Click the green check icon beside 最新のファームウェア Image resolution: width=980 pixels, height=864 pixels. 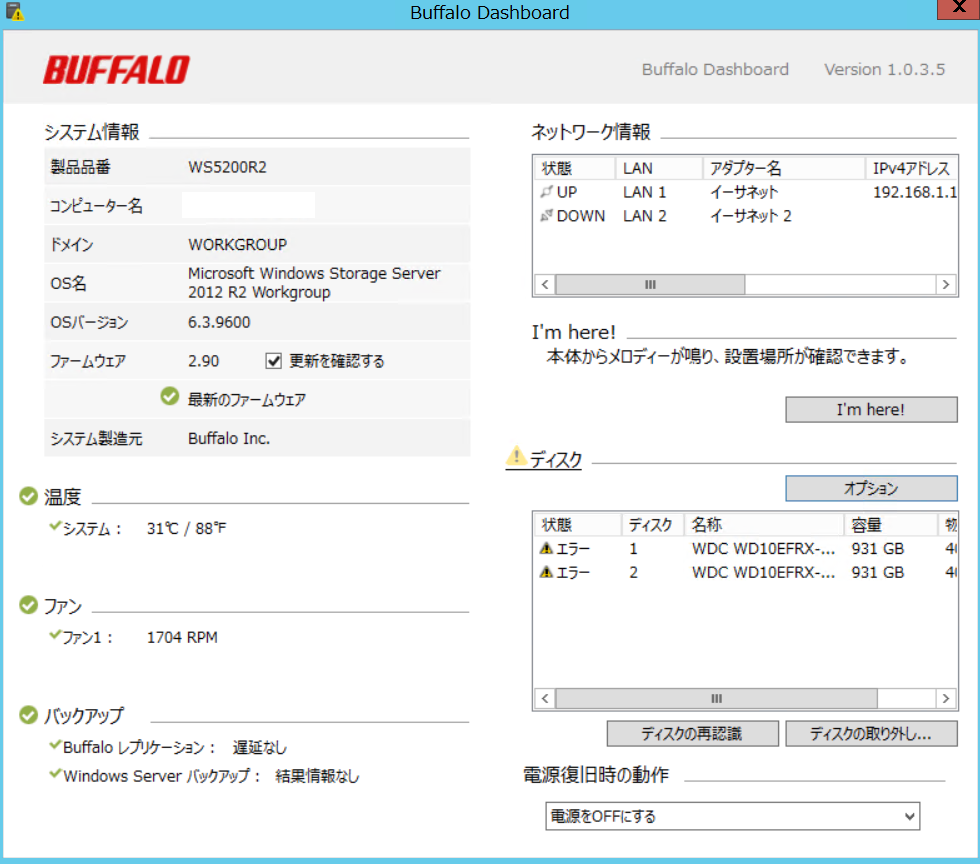[169, 396]
